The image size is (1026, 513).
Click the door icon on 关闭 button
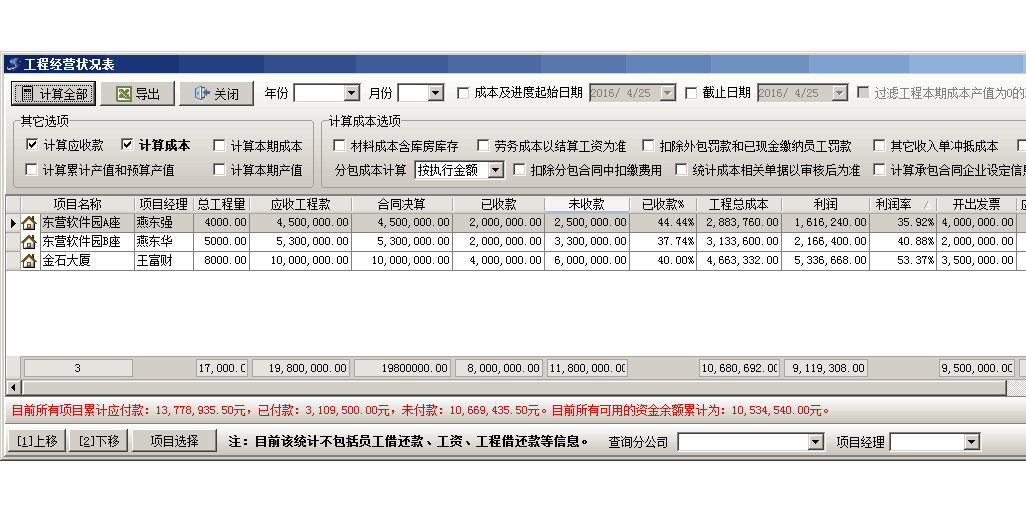pos(201,94)
